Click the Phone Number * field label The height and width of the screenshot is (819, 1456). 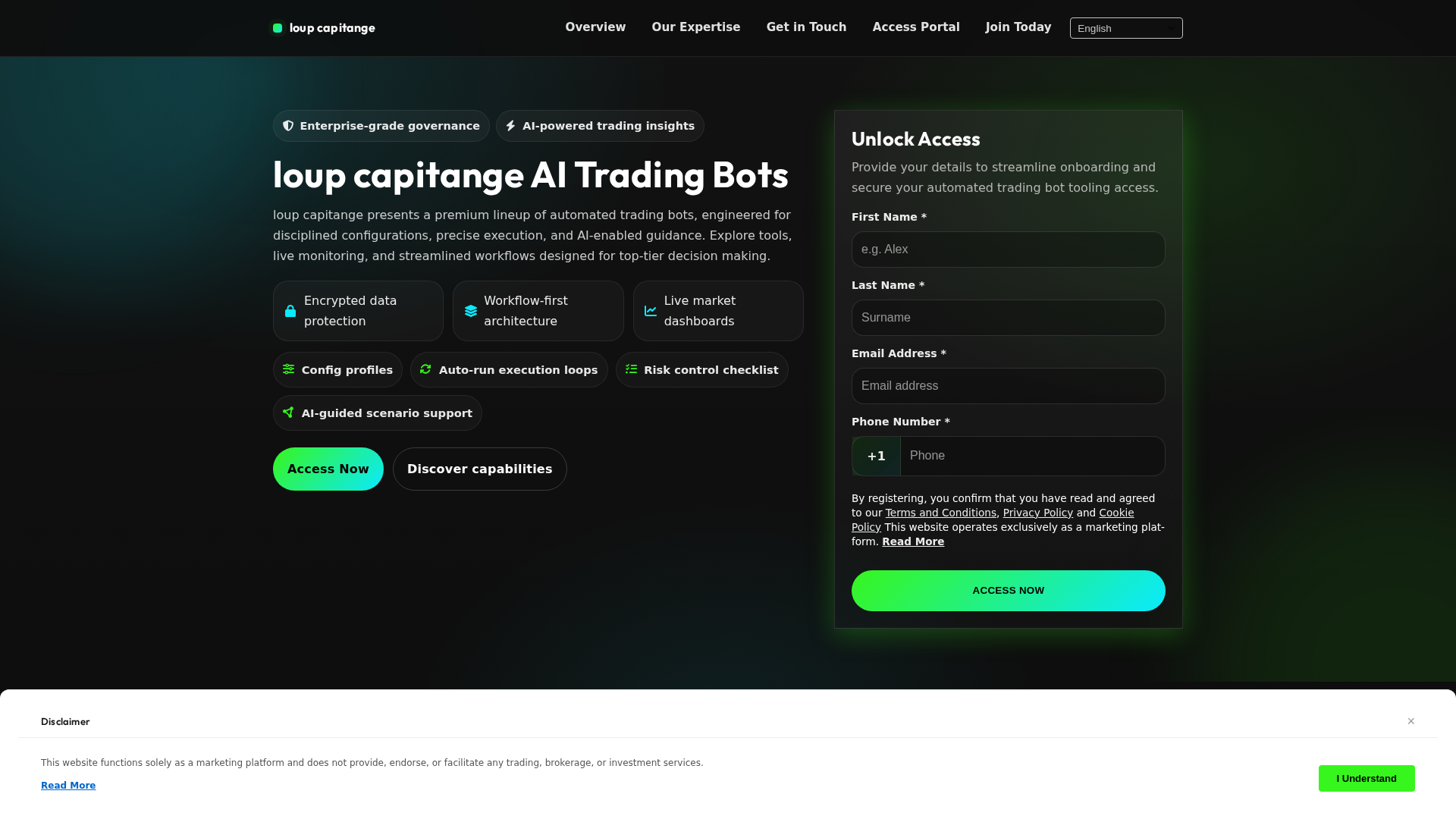click(x=901, y=422)
